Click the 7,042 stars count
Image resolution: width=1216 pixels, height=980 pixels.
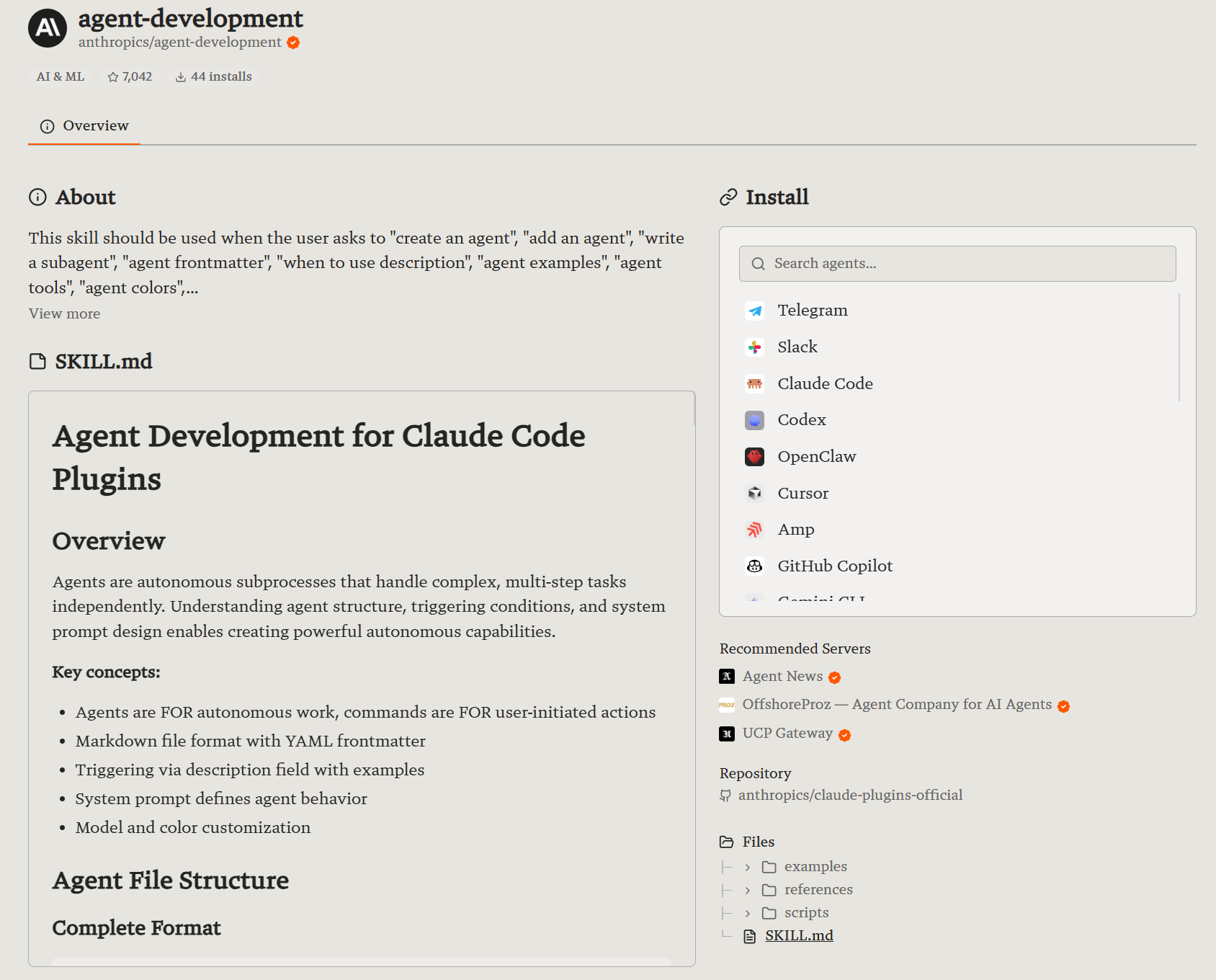click(137, 76)
